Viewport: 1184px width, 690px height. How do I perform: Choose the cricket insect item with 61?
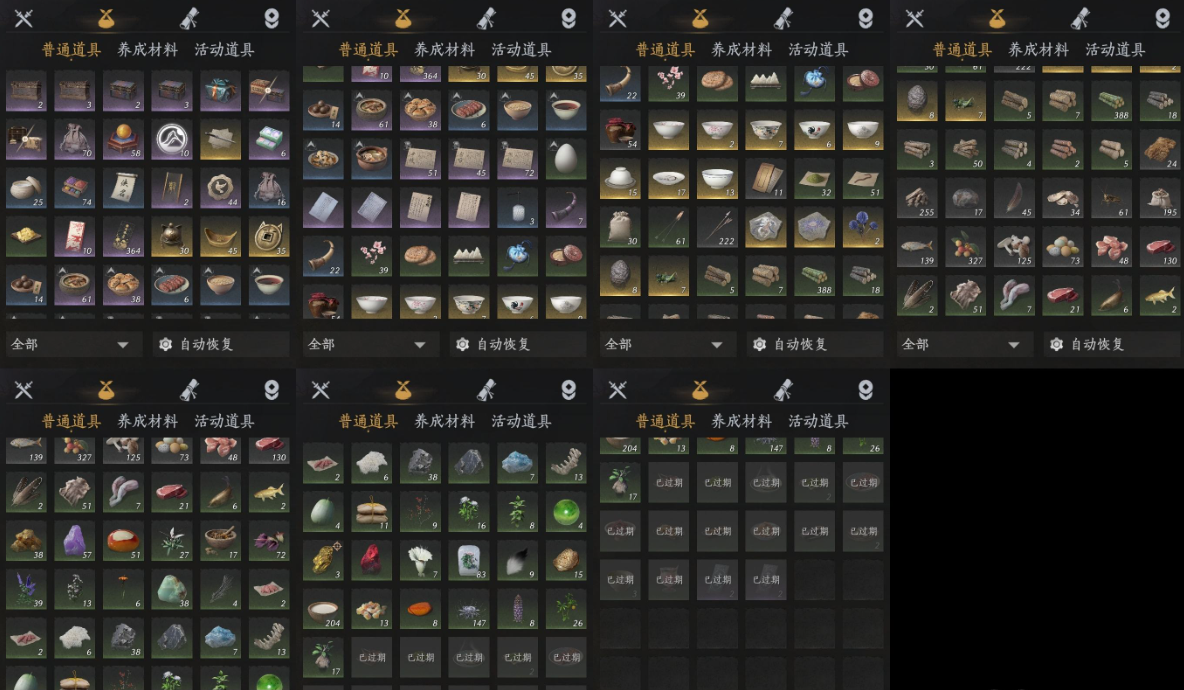(1112, 199)
